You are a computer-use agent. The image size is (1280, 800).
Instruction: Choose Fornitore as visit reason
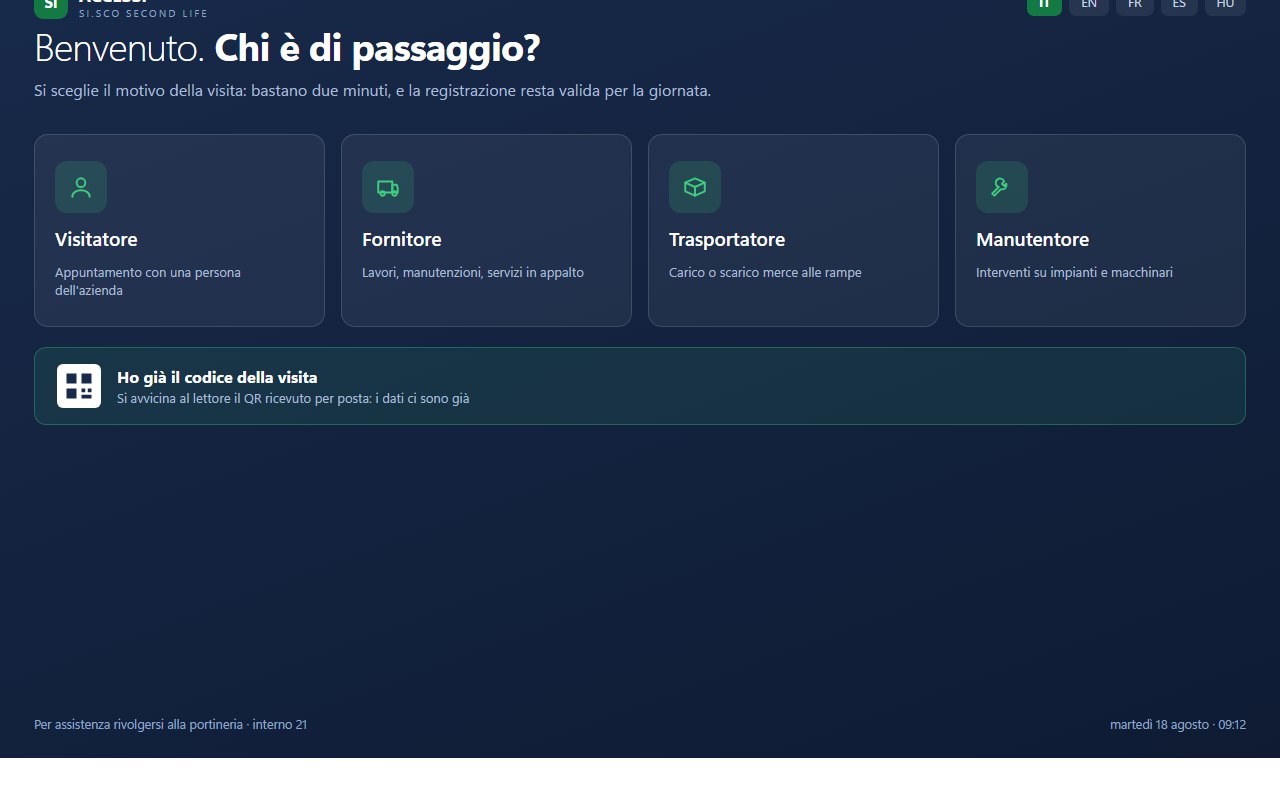tap(486, 230)
